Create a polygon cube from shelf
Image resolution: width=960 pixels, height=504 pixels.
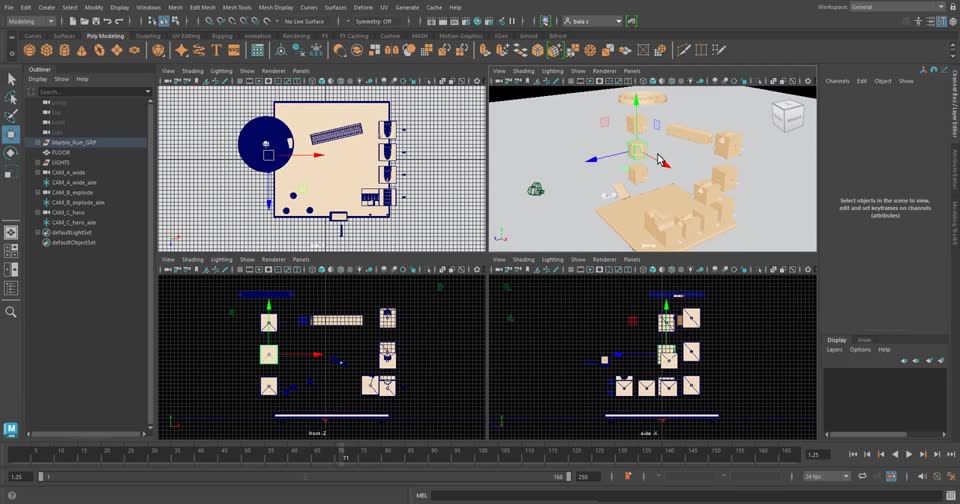pyautogui.click(x=47, y=50)
